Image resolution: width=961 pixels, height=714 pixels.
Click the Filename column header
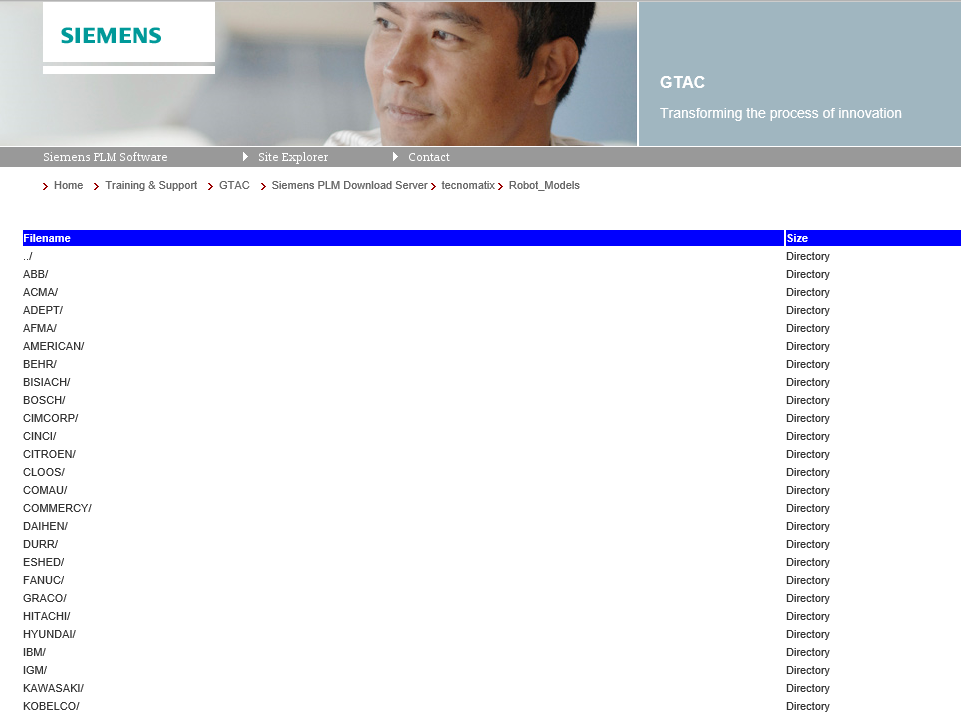47,239
